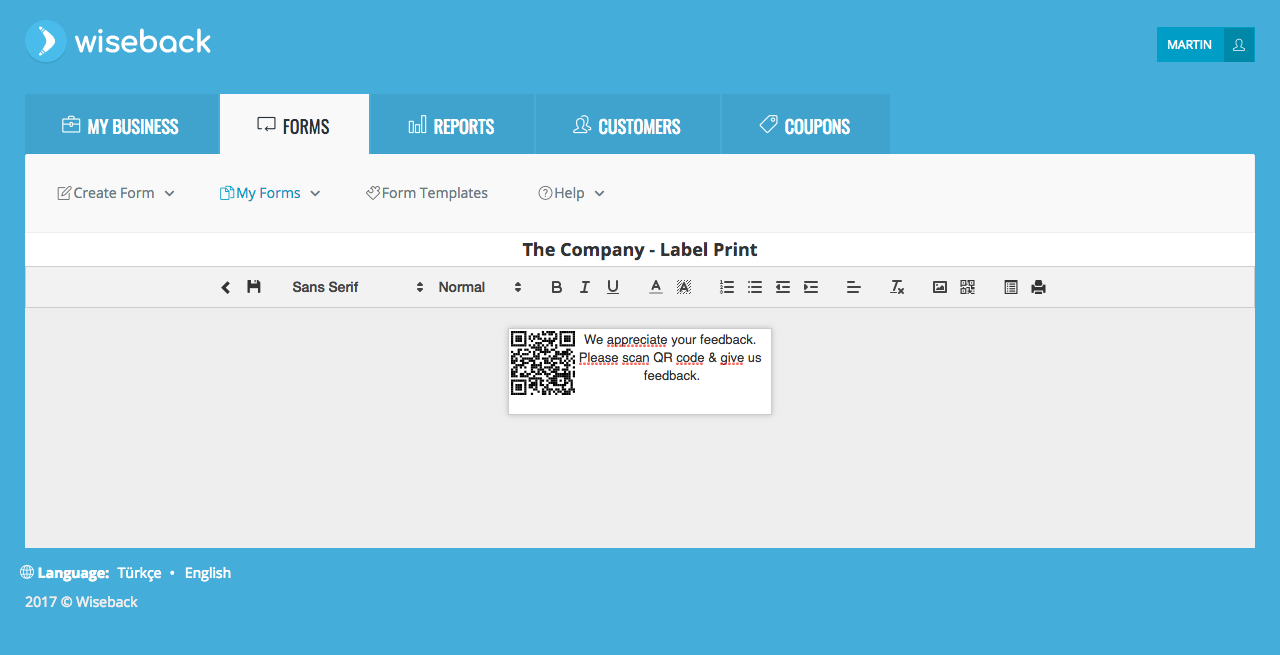The image size is (1280, 655).
Task: Print the label
Action: tap(1039, 287)
